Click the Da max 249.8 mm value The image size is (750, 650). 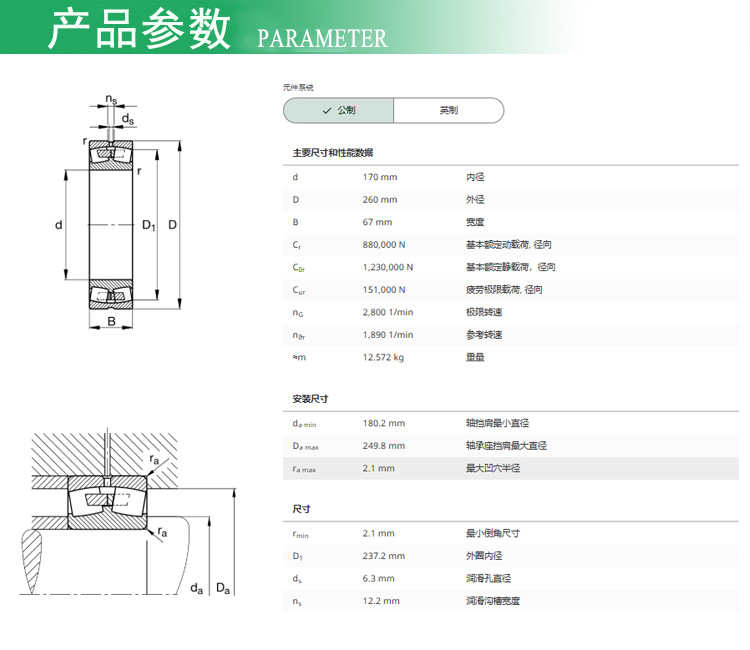(384, 446)
